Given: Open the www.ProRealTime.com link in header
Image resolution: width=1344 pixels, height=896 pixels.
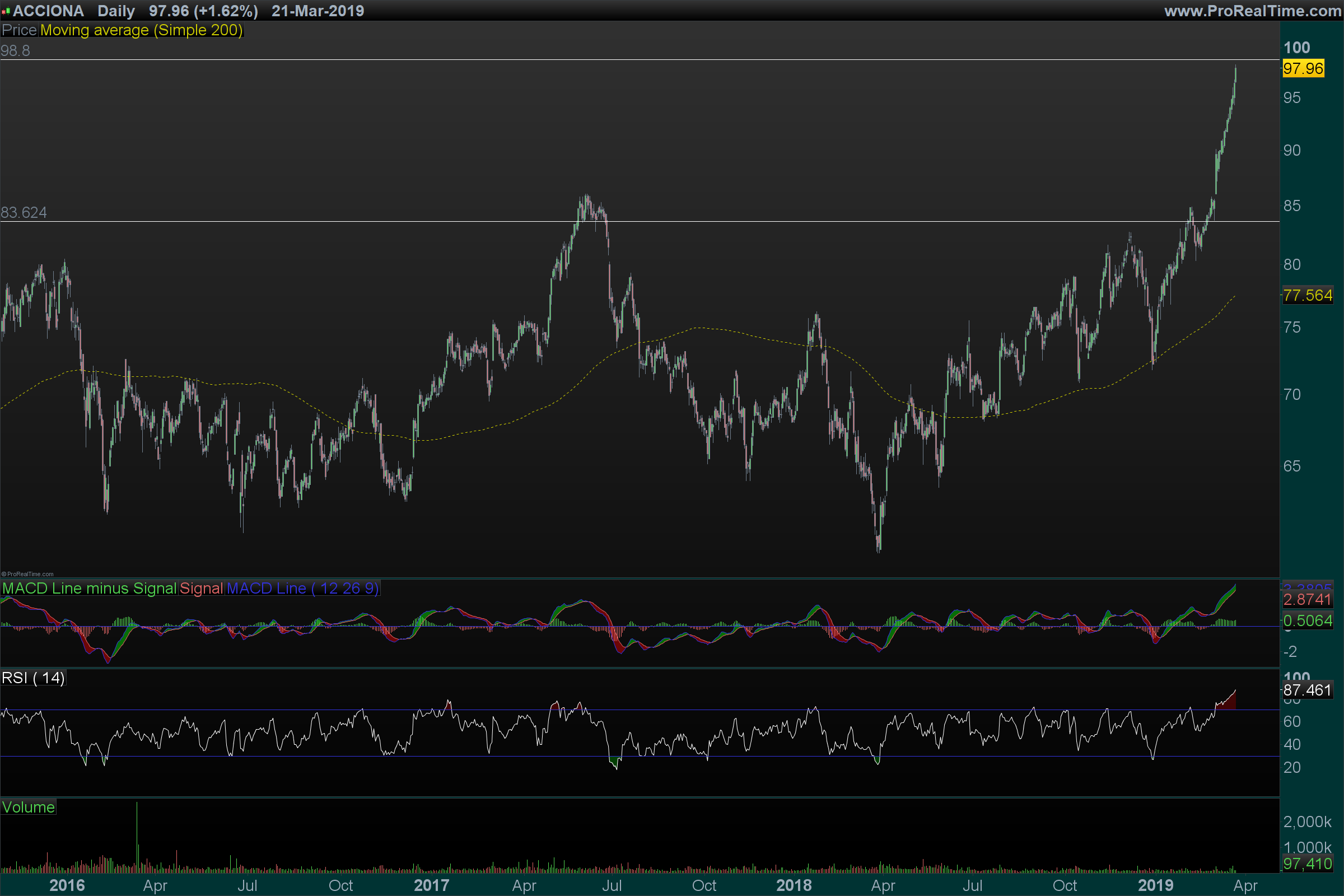Looking at the screenshot, I should [x=1253, y=11].
